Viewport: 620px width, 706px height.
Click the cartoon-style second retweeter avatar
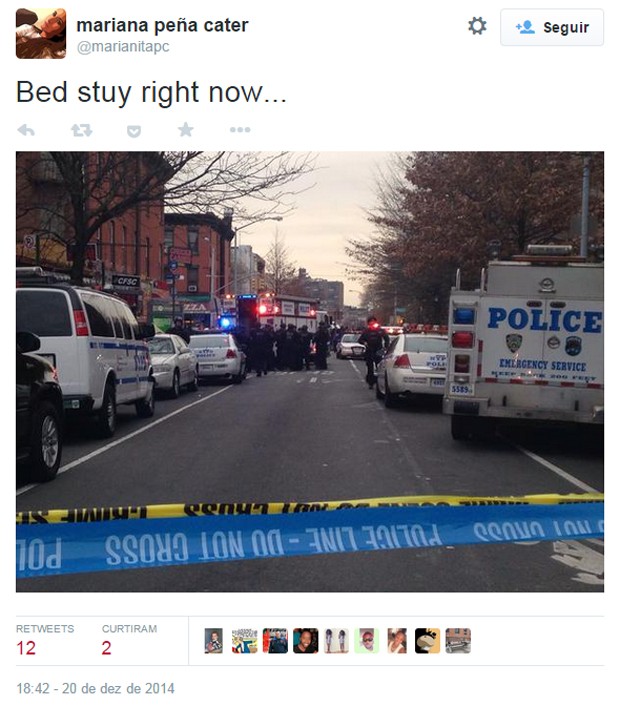244,641
